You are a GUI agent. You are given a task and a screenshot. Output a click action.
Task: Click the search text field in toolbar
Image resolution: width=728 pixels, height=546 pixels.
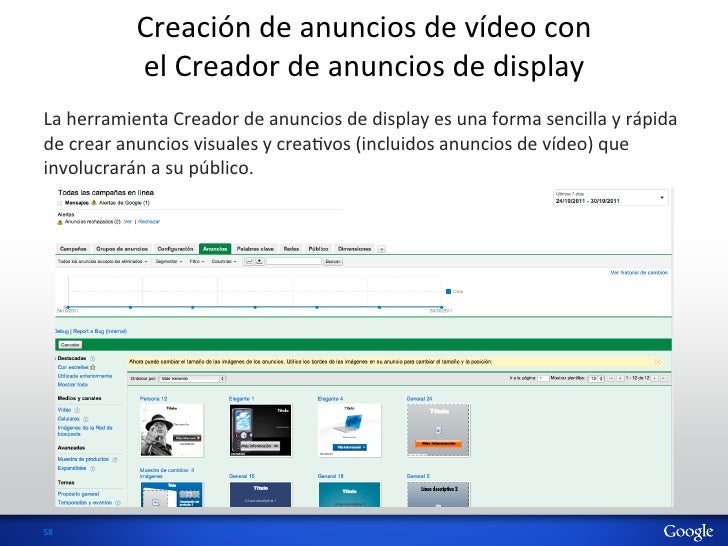tap(293, 261)
